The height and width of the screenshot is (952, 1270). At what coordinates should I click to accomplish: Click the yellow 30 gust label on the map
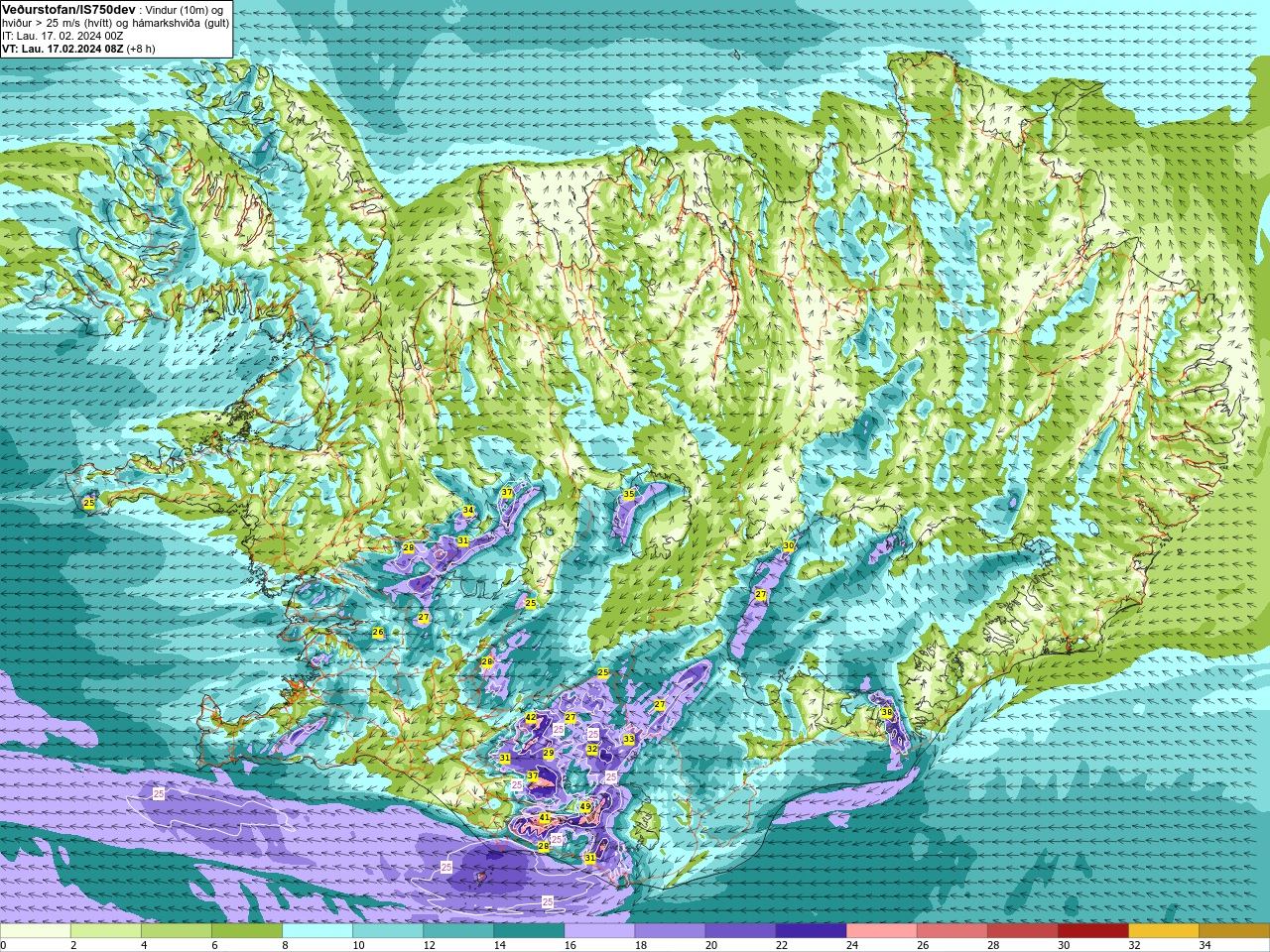(789, 546)
